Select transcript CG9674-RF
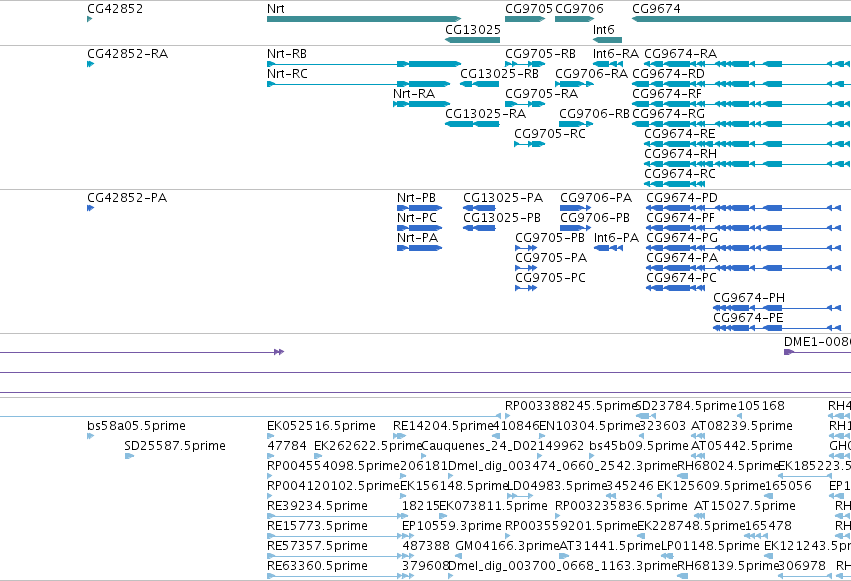This screenshot has height=581, width=851. click(x=741, y=104)
